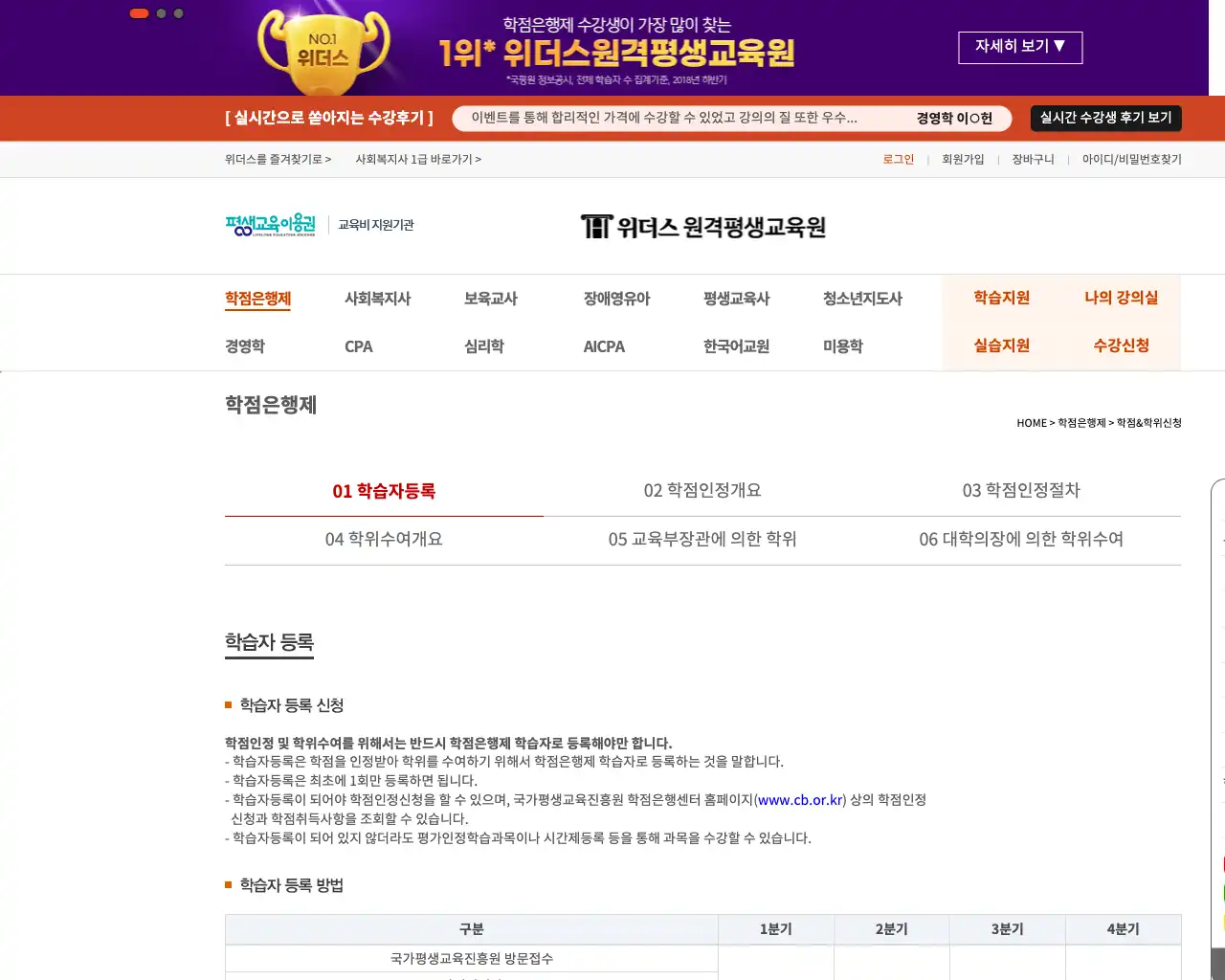Open the 사회복지사 menu

378,298
